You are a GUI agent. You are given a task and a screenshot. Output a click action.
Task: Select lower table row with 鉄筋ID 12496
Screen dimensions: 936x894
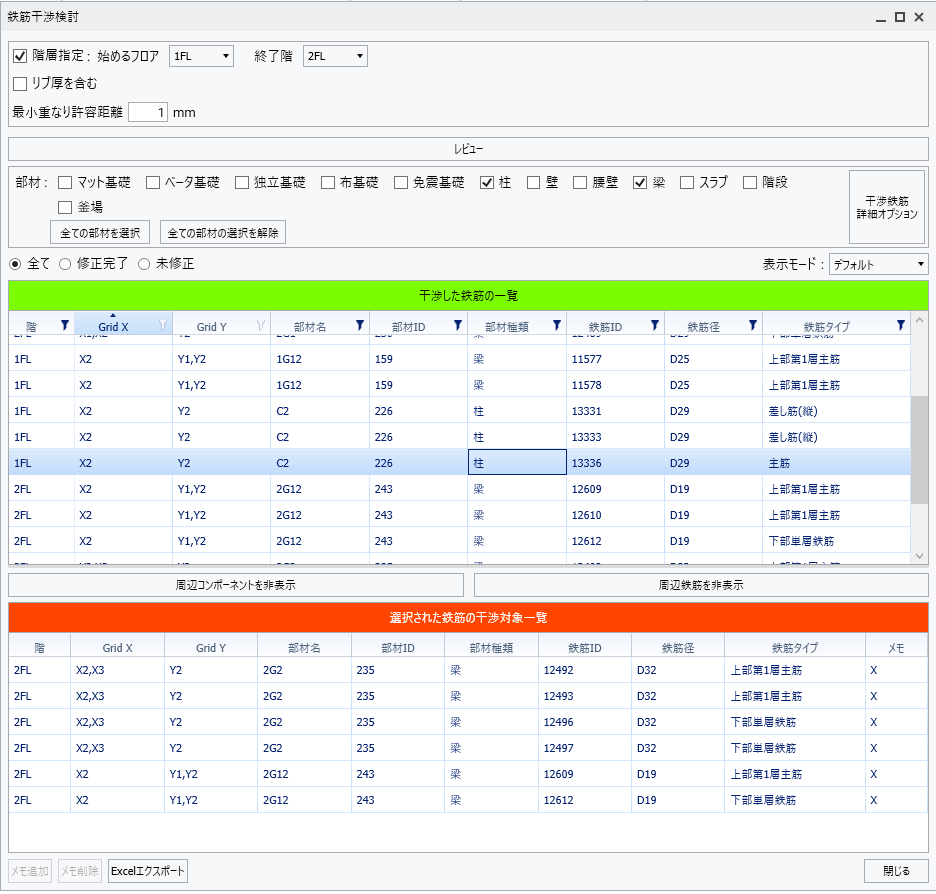click(468, 722)
